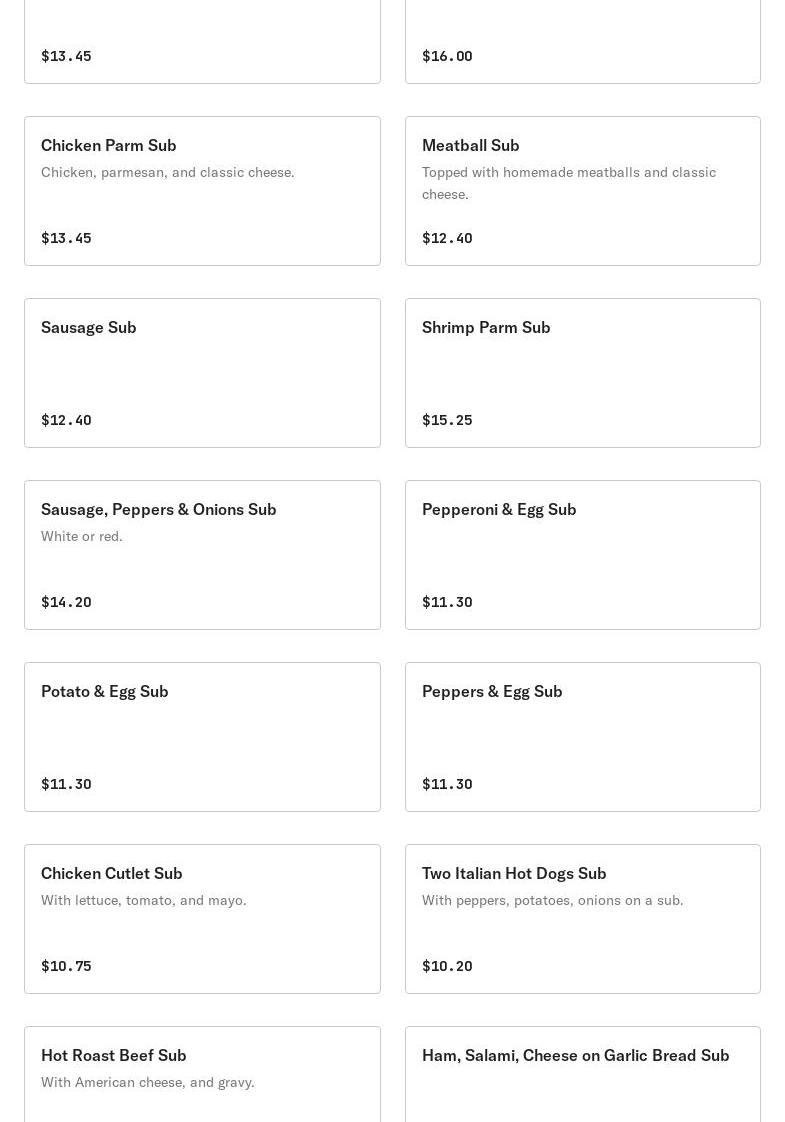Screen dimensions: 785x1122
Task: Click the Pepperoni & Egg Sub title
Action: (x=499, y=509)
